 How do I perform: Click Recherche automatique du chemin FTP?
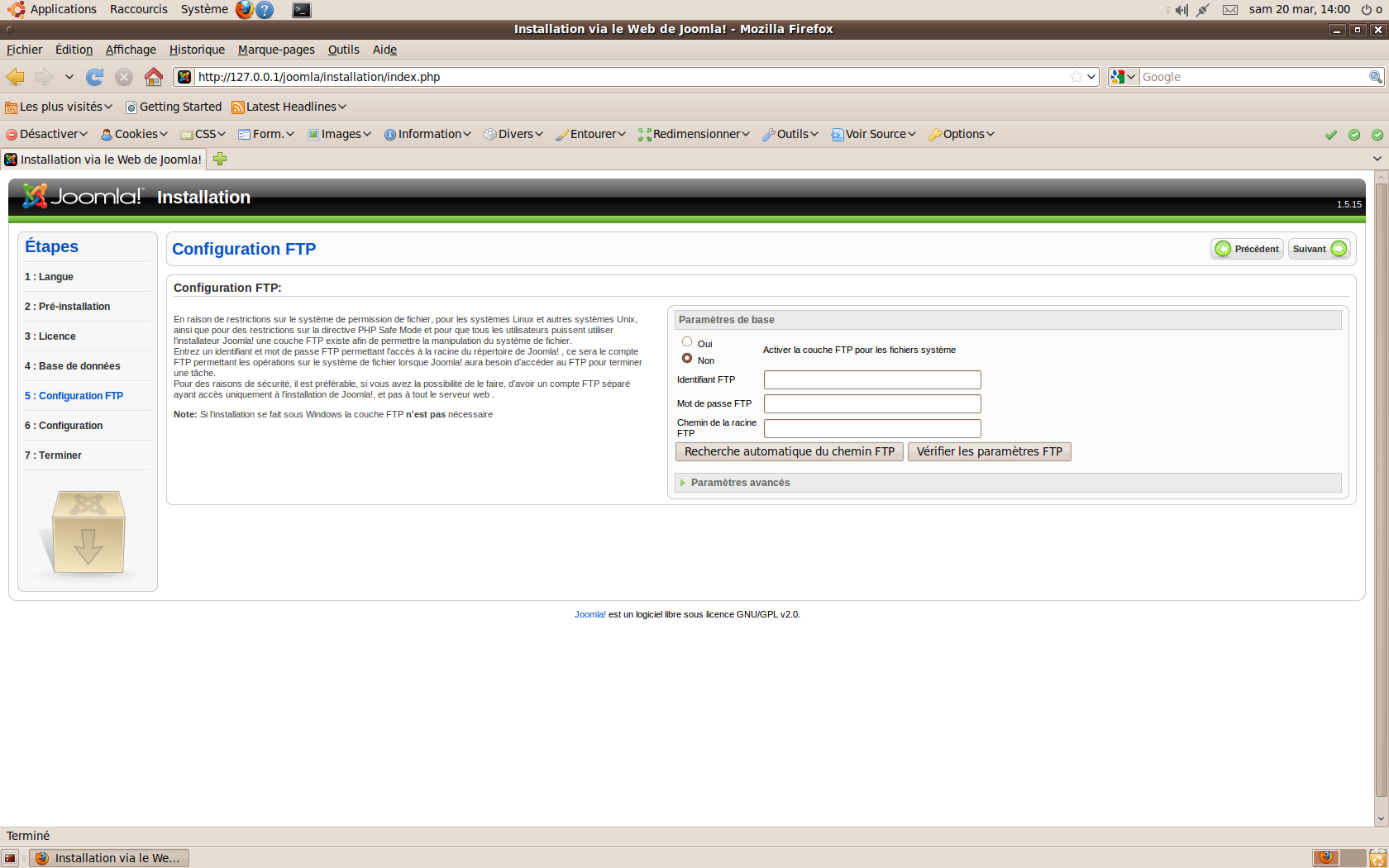(x=790, y=451)
